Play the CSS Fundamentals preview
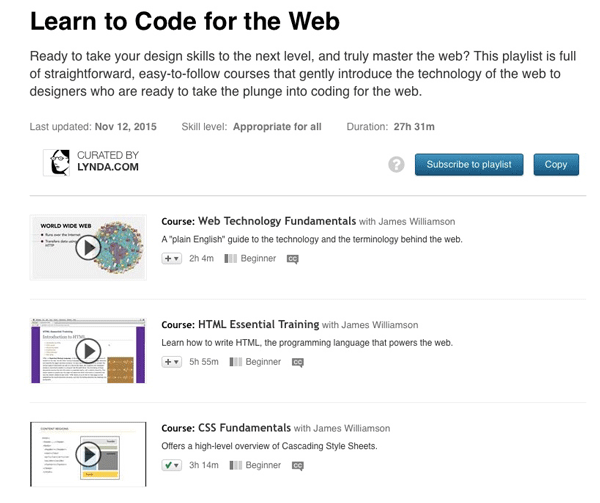Image resolution: width=600 pixels, height=503 pixels. pos(88,454)
